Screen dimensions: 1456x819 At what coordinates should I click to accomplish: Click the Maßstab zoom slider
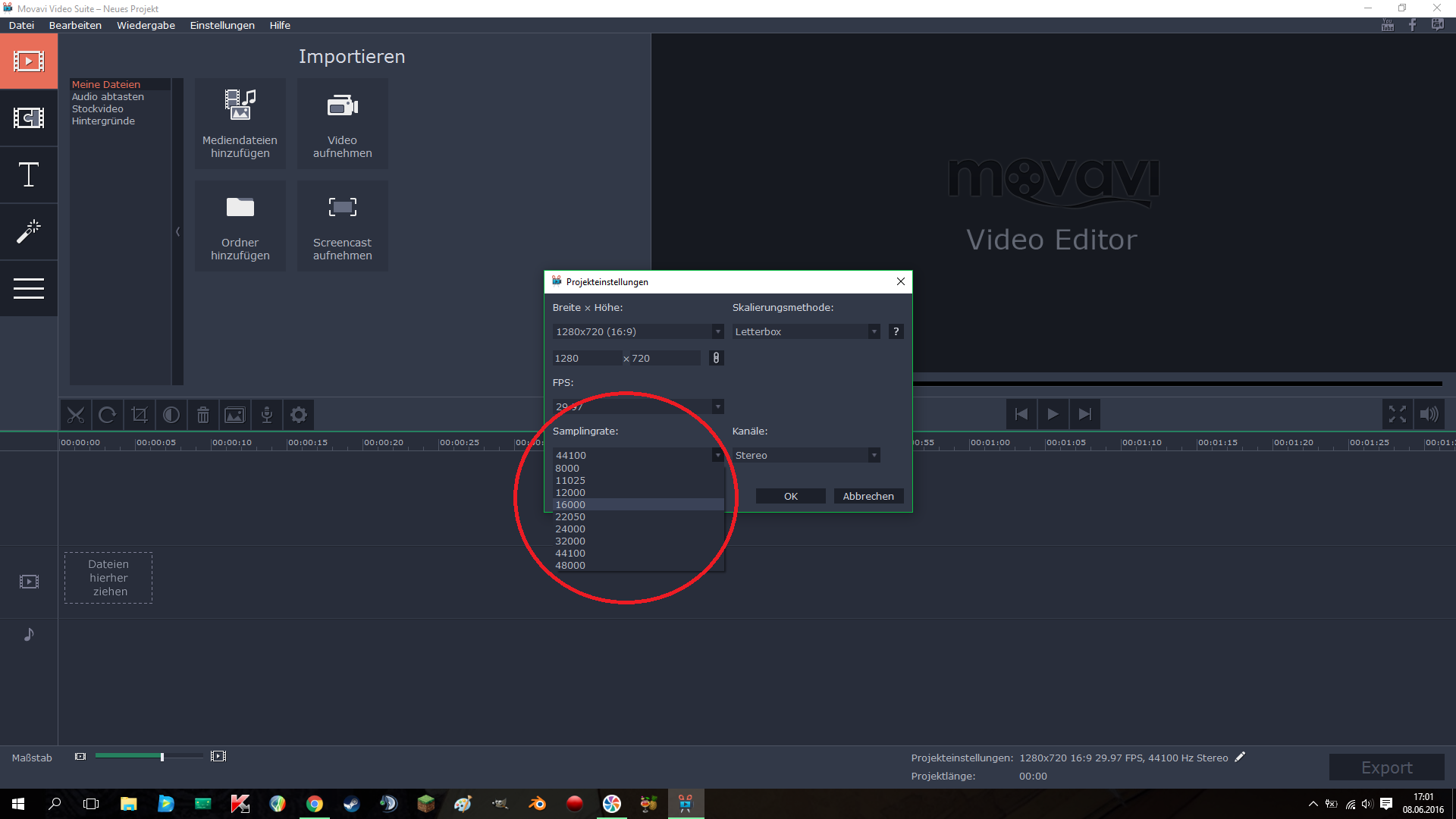click(x=162, y=756)
